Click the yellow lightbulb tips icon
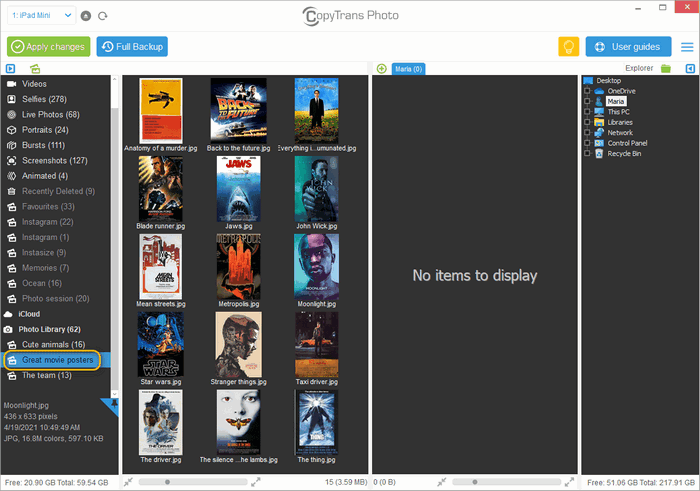 [568, 46]
